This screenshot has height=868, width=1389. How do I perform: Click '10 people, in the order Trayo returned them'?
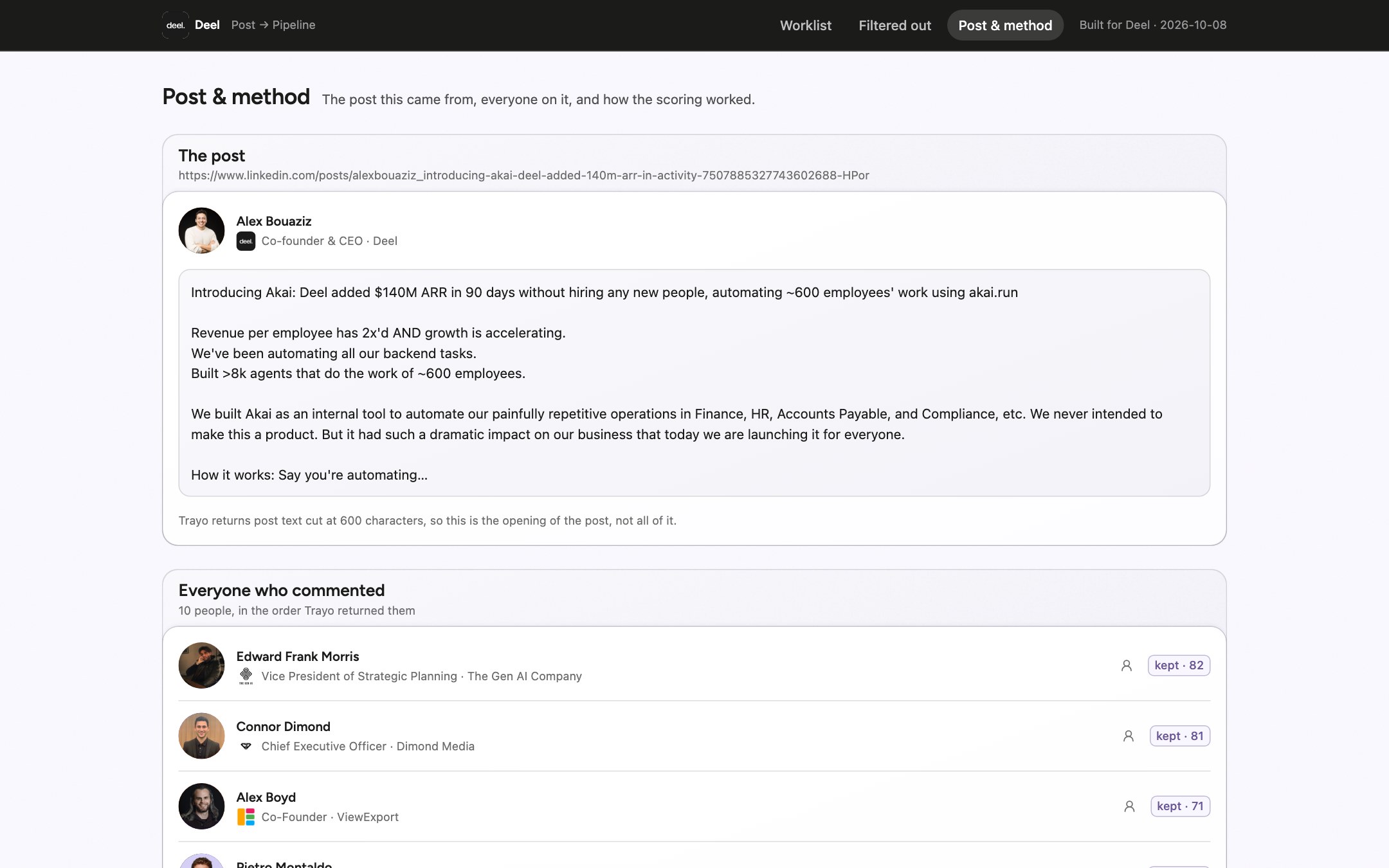(x=296, y=611)
